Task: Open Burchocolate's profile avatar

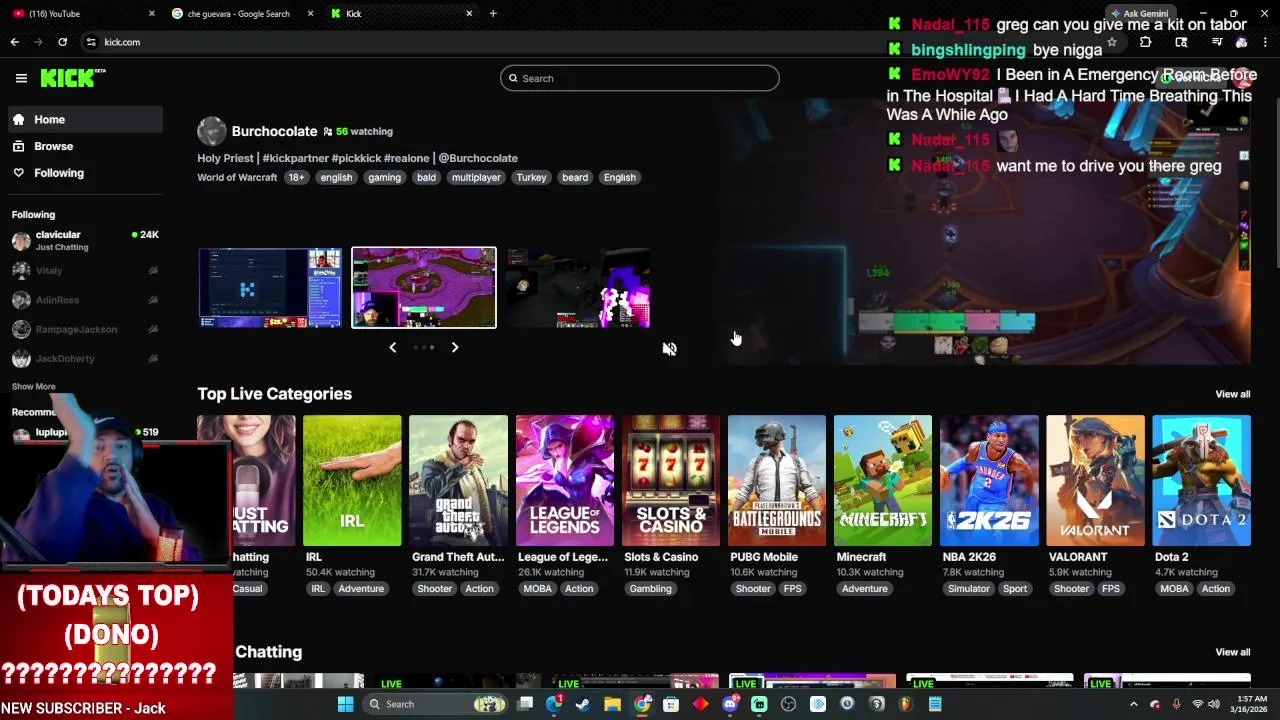Action: tap(212, 131)
